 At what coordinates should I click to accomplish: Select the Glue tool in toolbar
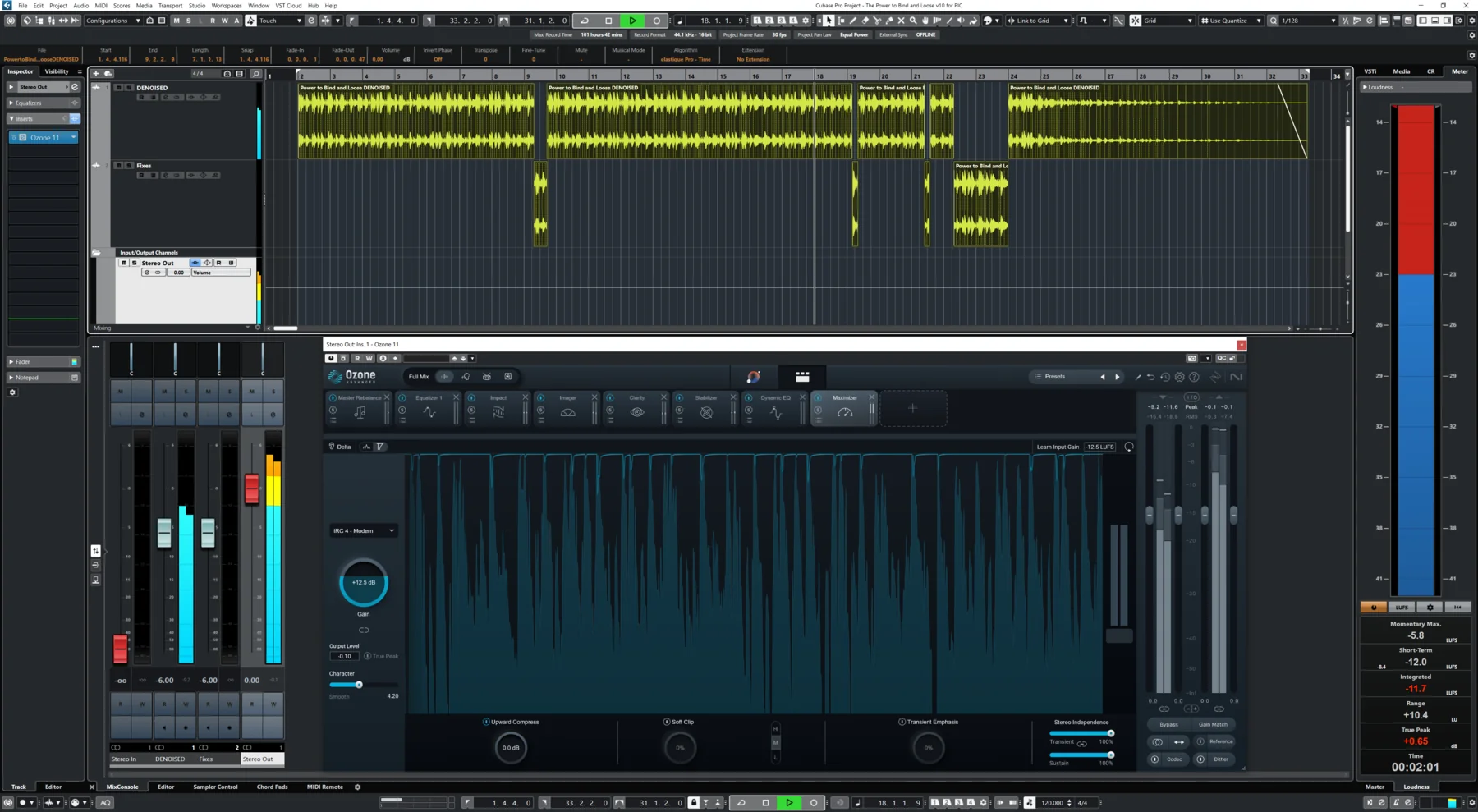889,21
